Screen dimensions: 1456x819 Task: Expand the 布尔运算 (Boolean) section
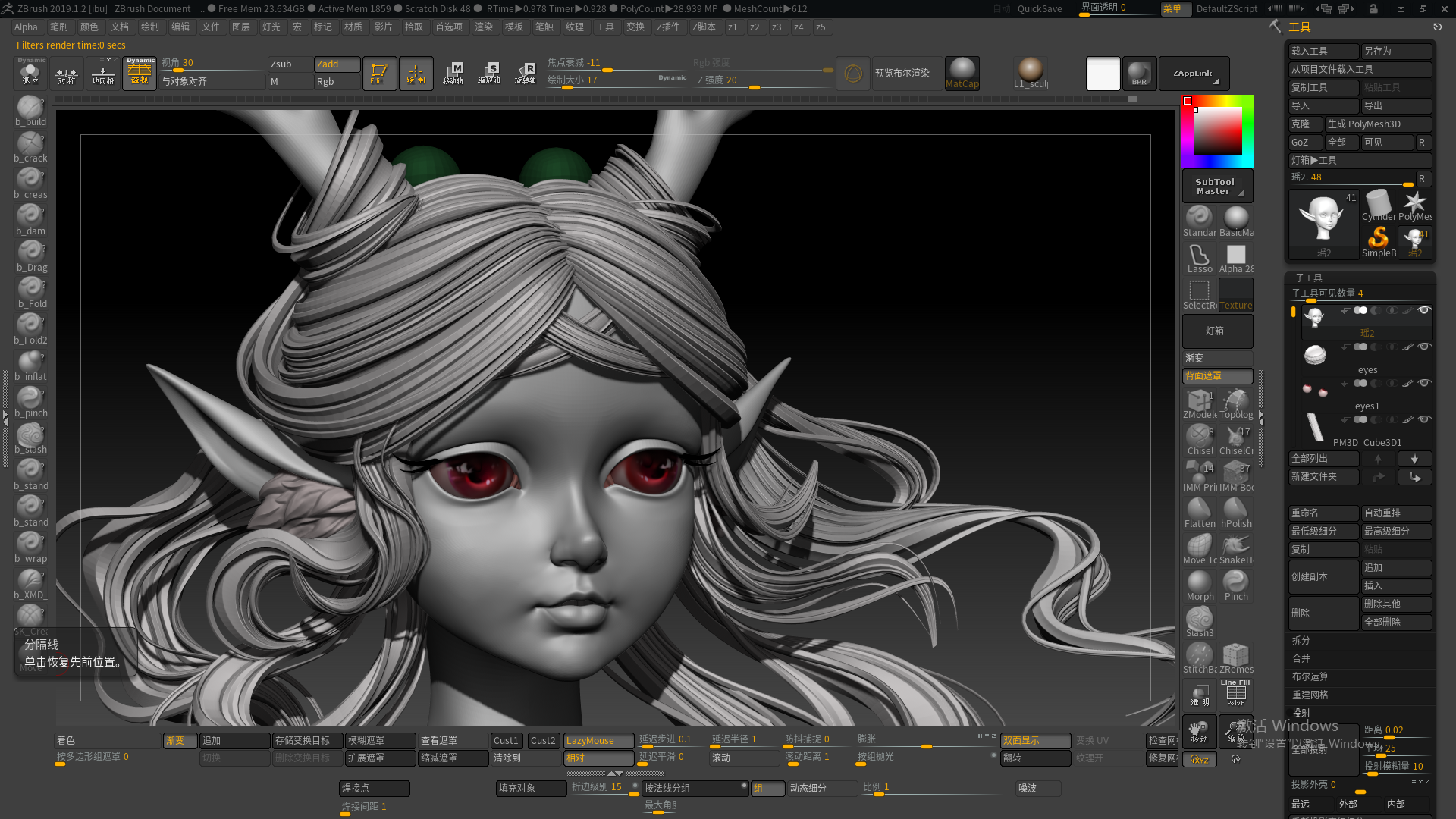click(1310, 676)
